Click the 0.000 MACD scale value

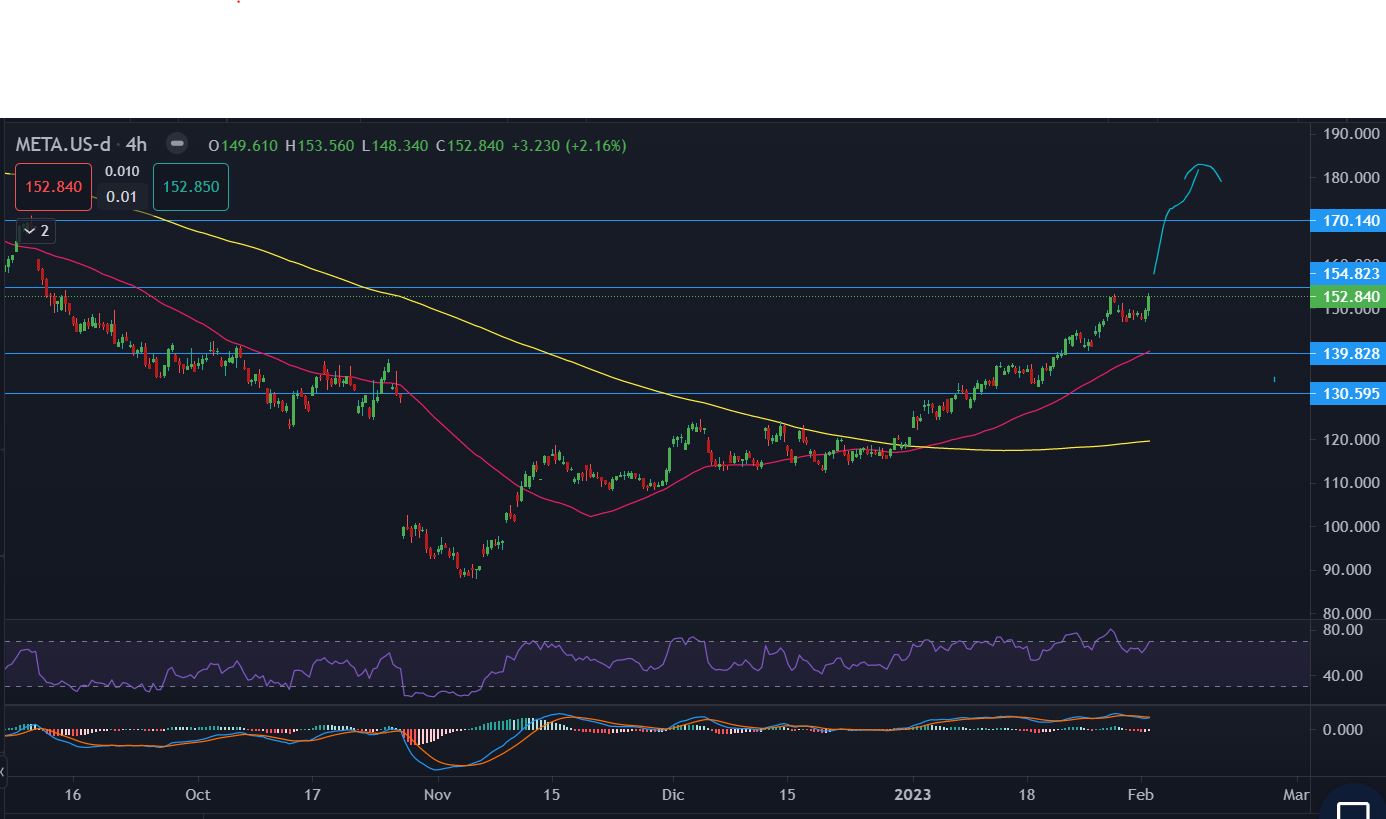pos(1342,730)
